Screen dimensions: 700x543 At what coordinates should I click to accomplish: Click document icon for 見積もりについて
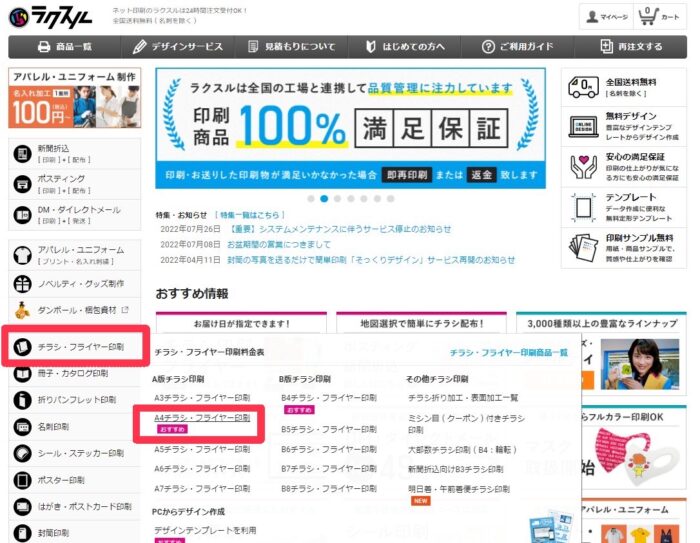pos(253,46)
